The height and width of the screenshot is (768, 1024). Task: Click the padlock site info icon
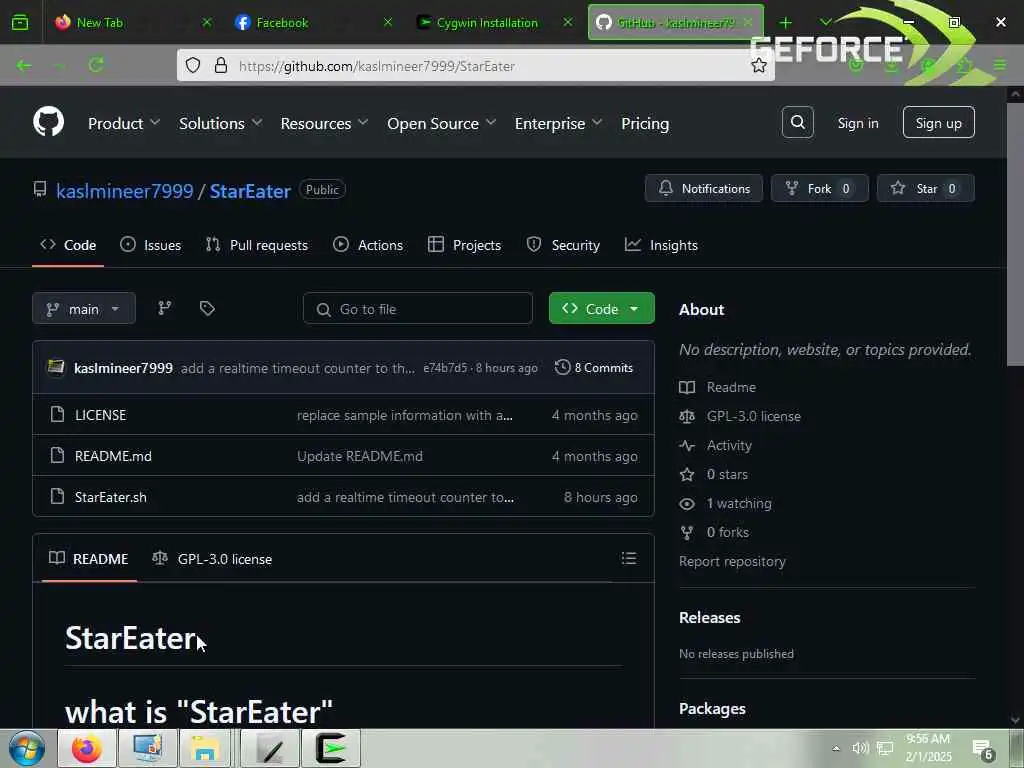pos(221,65)
